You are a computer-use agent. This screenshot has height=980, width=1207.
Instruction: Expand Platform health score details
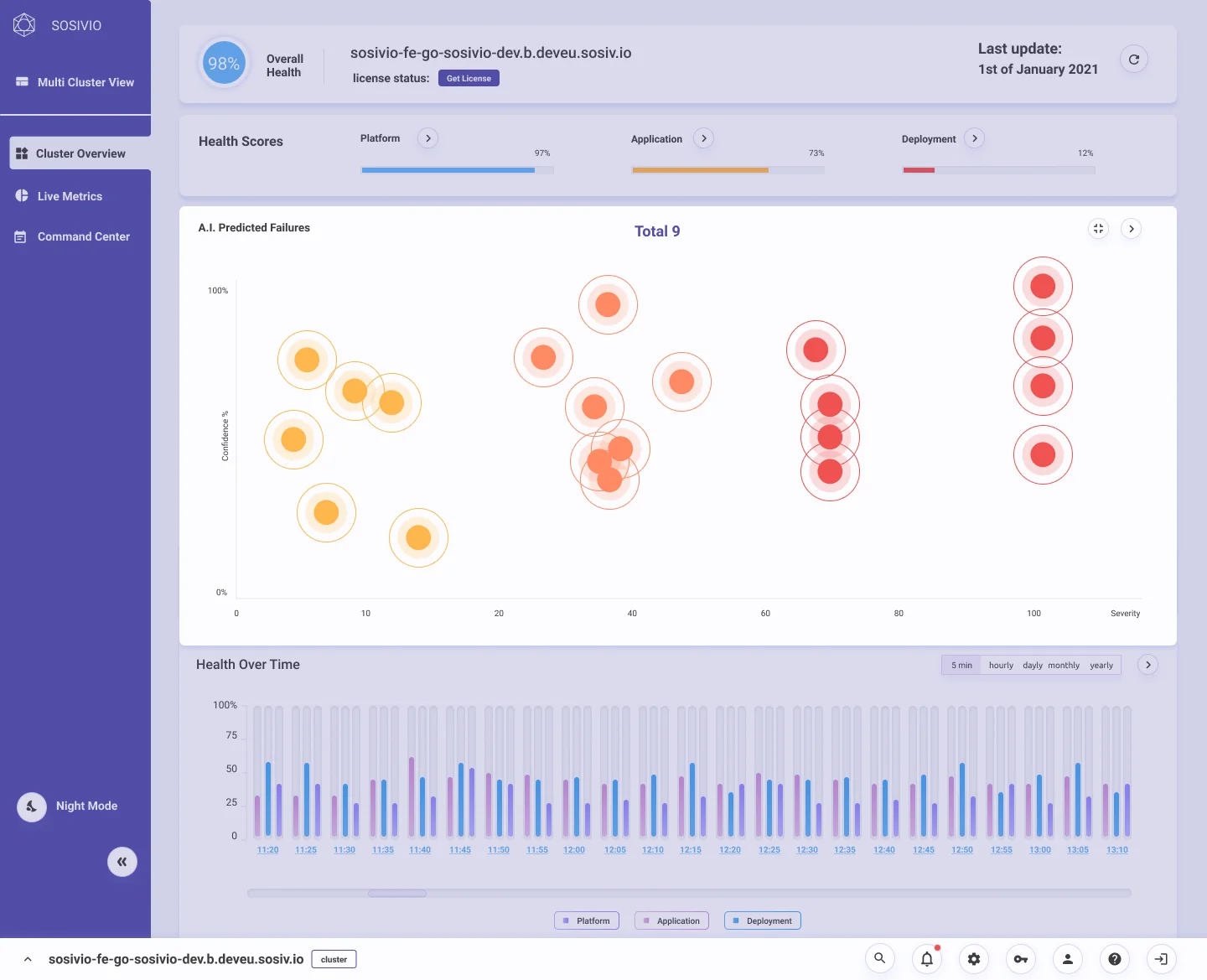(428, 138)
